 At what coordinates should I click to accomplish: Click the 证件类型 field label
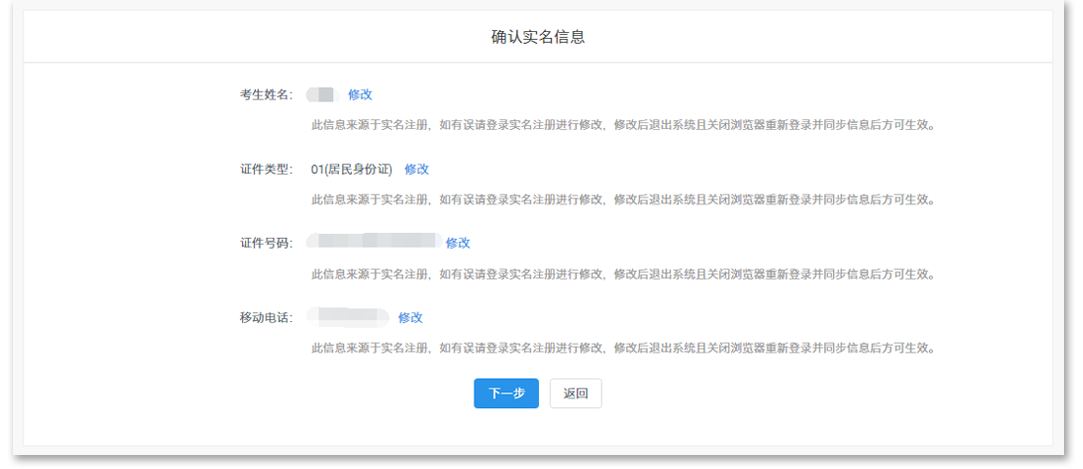click(266, 169)
